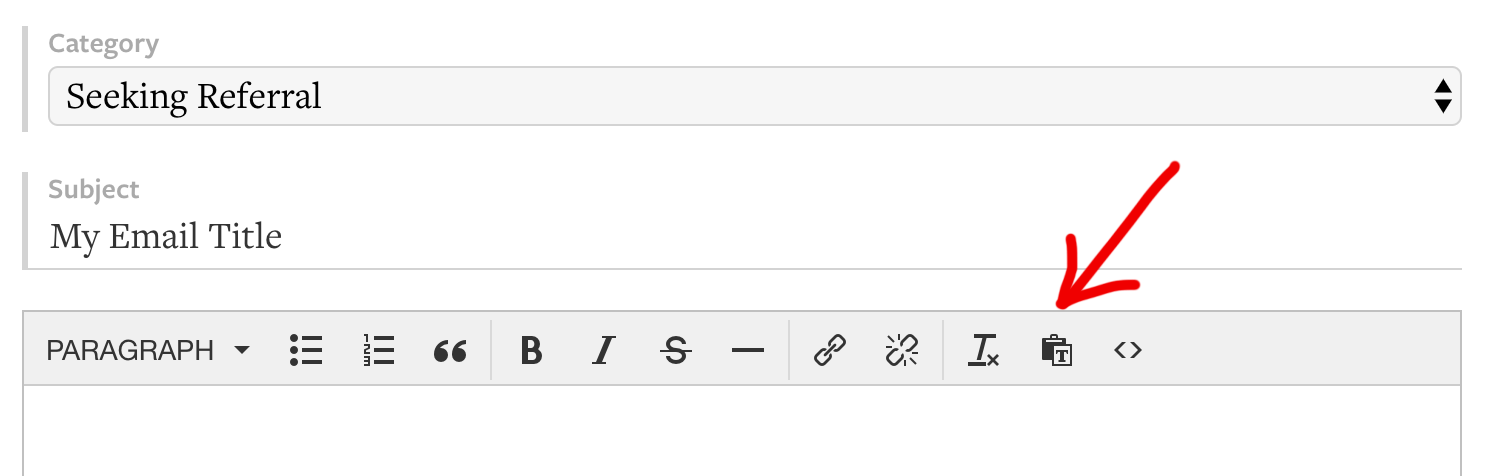
Task: Click the Category select up-down arrows
Action: click(x=1442, y=97)
